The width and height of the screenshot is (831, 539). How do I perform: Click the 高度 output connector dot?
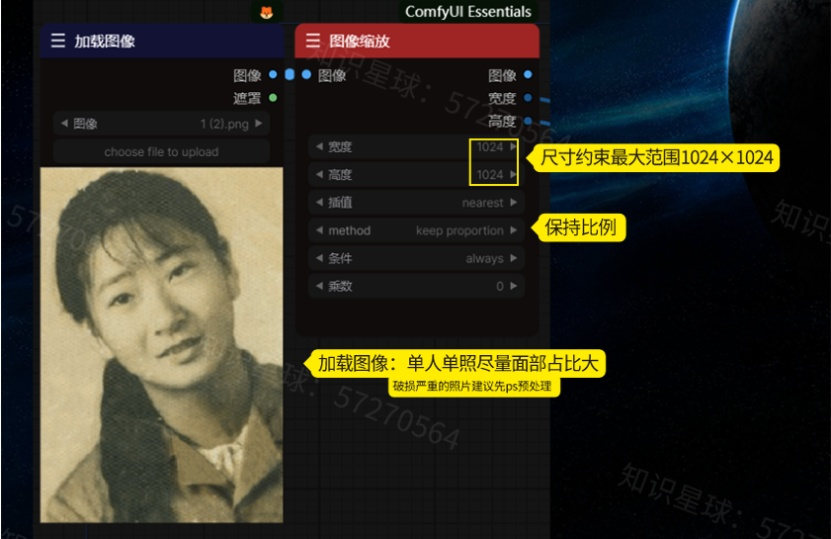point(527,121)
